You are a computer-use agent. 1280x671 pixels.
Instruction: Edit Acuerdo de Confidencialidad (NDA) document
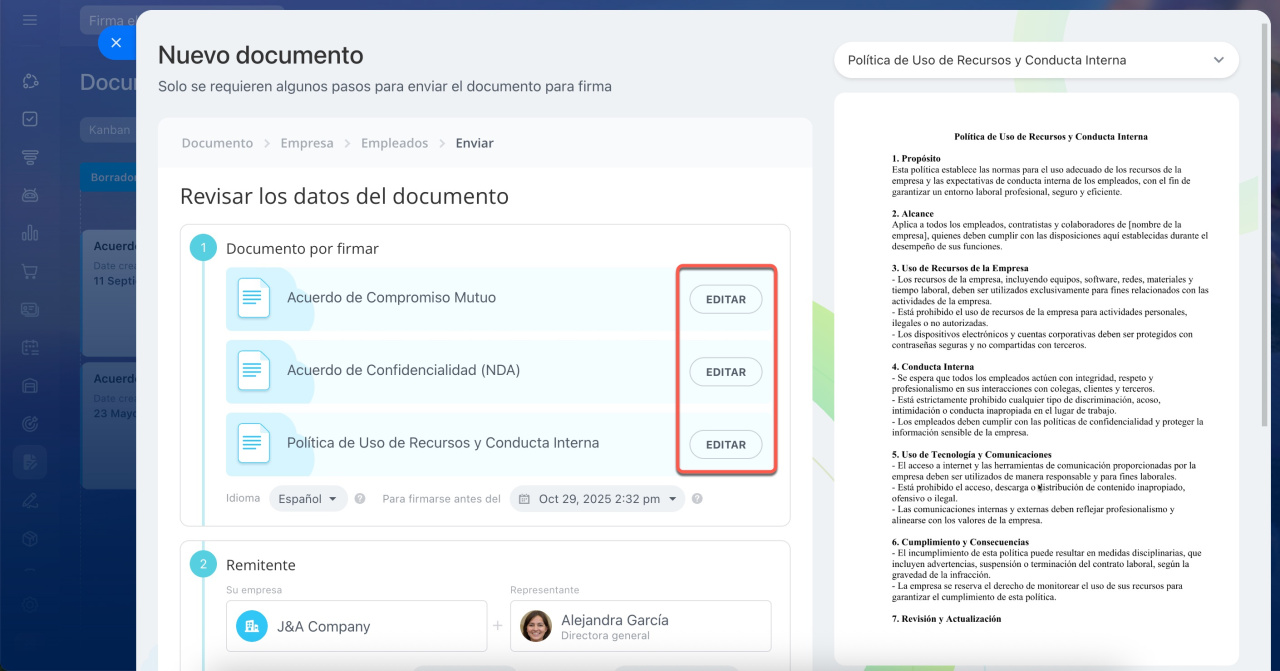726,372
